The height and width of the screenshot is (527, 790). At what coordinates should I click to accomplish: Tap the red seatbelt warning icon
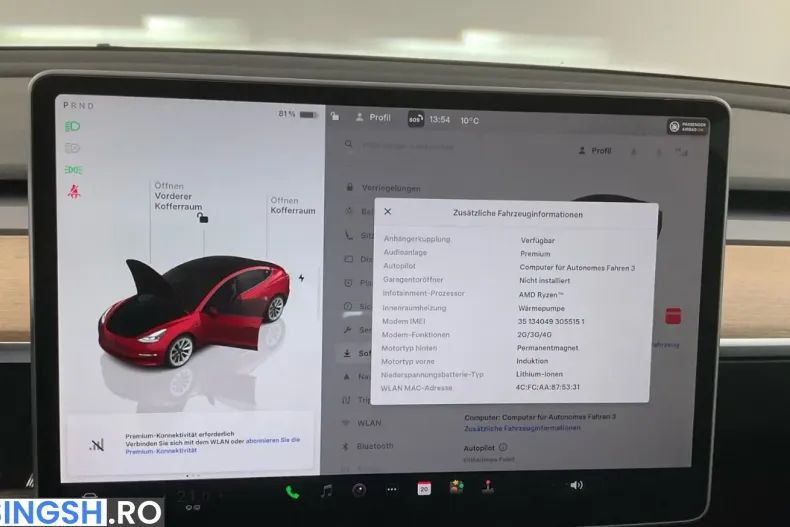point(74,191)
